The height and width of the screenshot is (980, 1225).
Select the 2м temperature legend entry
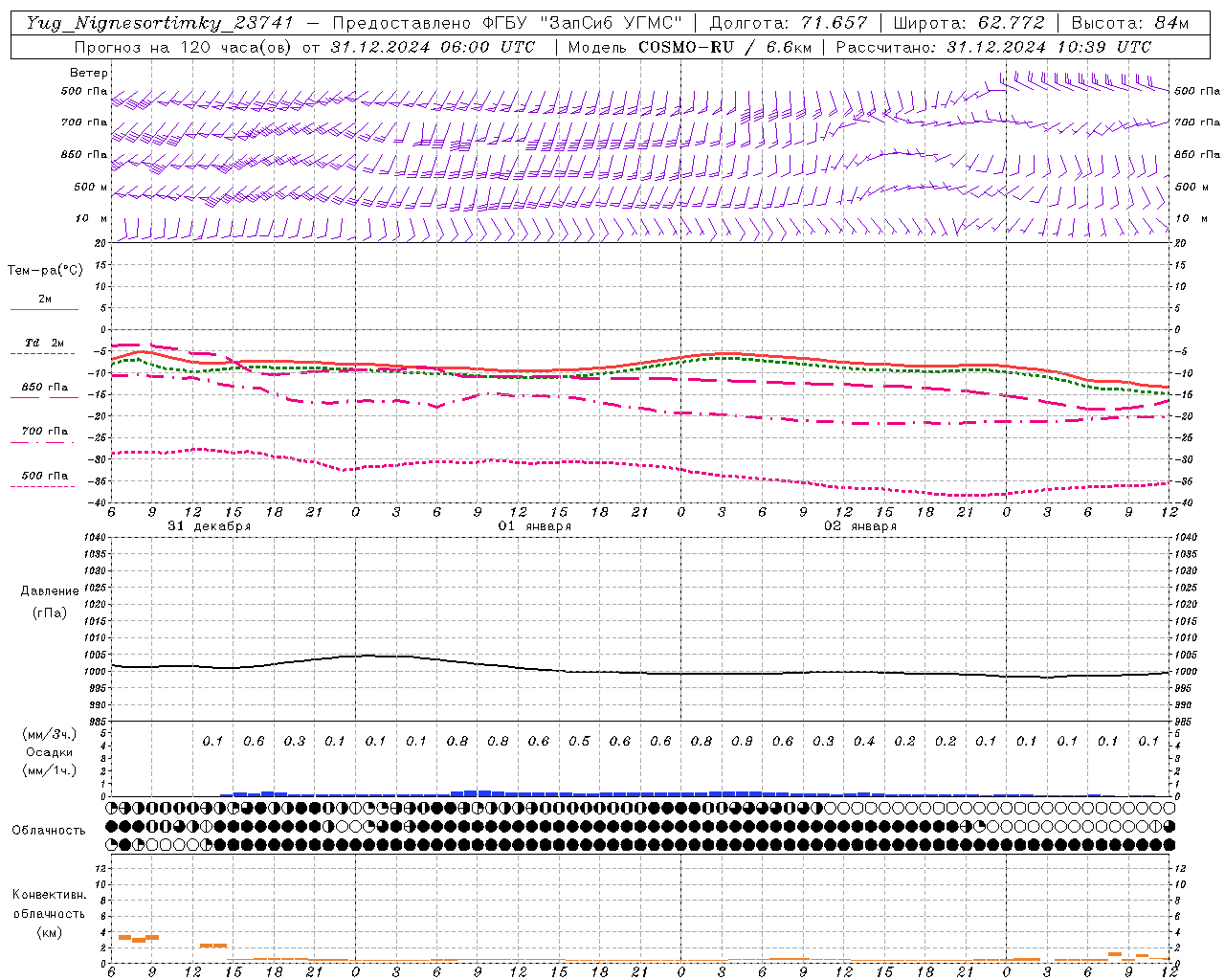pos(45,299)
